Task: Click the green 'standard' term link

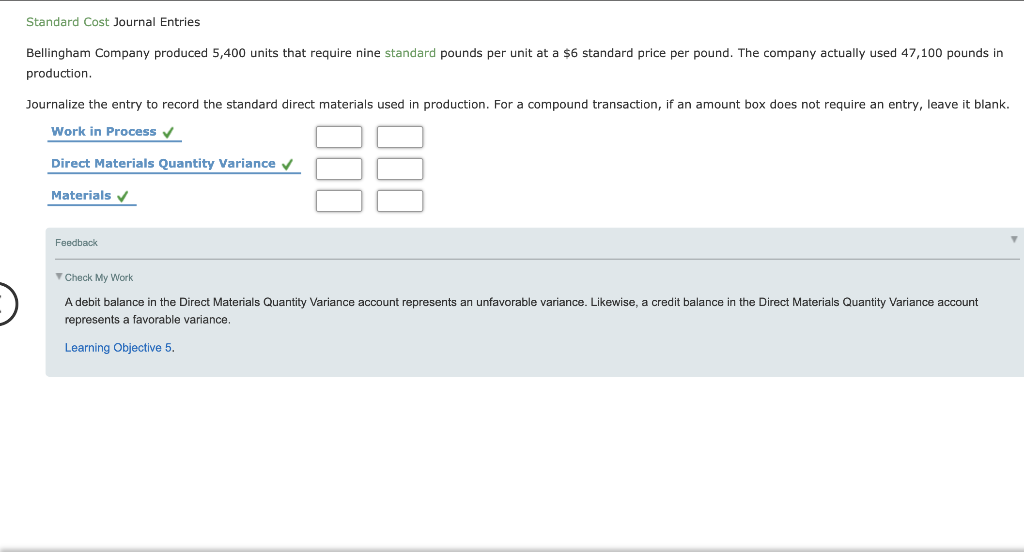Action: (410, 53)
